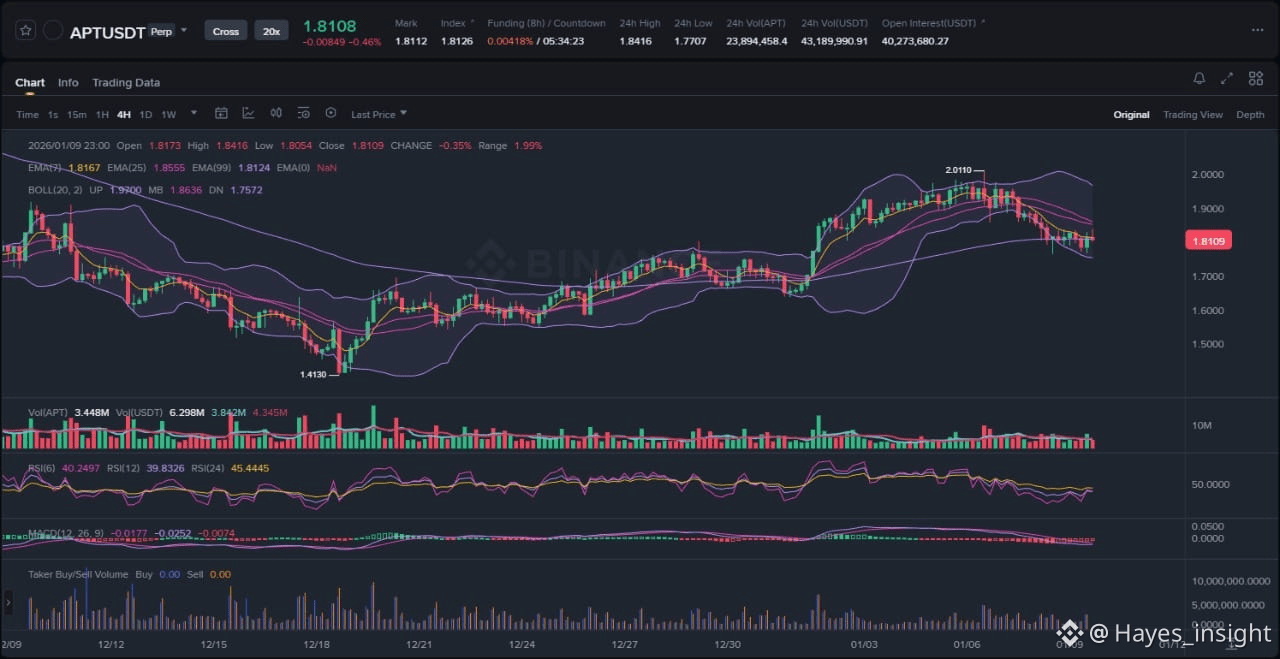Click the Cross margin mode button

click(x=226, y=31)
